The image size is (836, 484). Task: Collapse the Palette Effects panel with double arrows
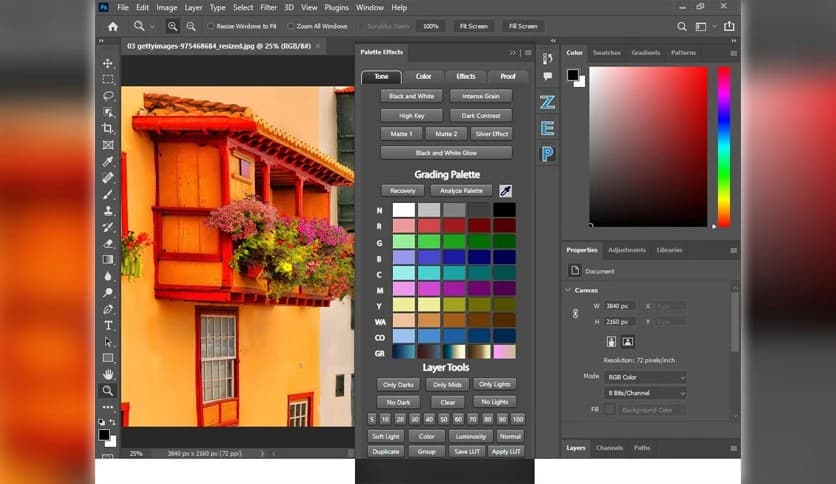pyautogui.click(x=512, y=53)
